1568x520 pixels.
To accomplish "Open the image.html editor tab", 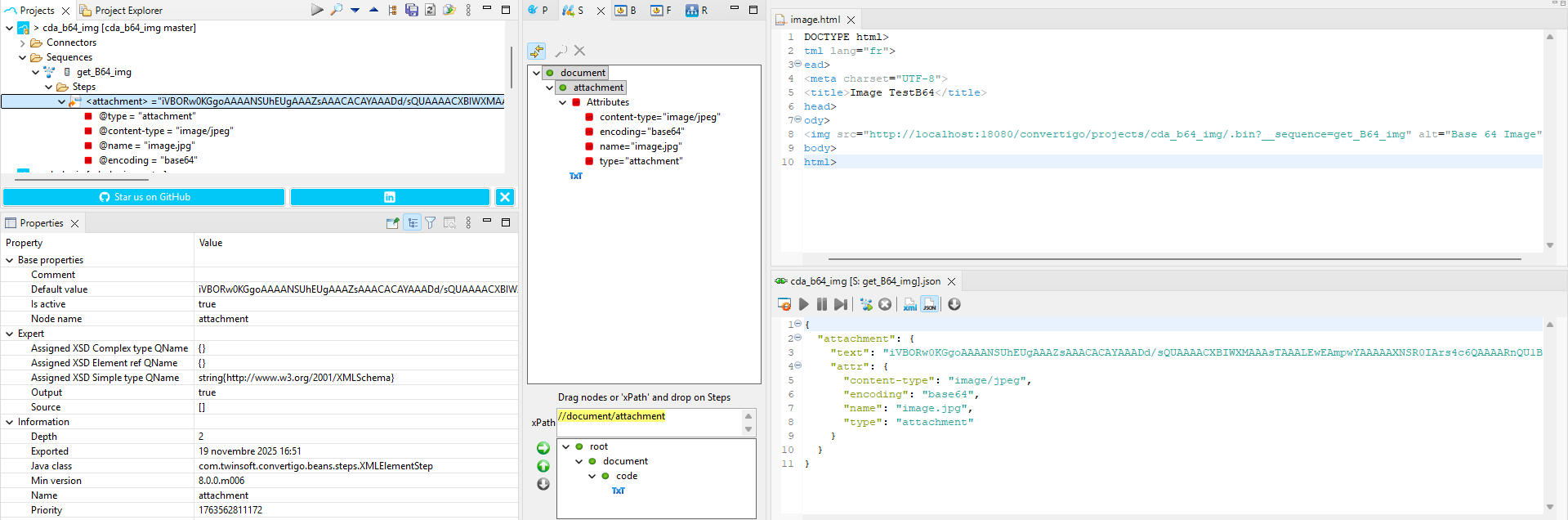I will [x=814, y=20].
